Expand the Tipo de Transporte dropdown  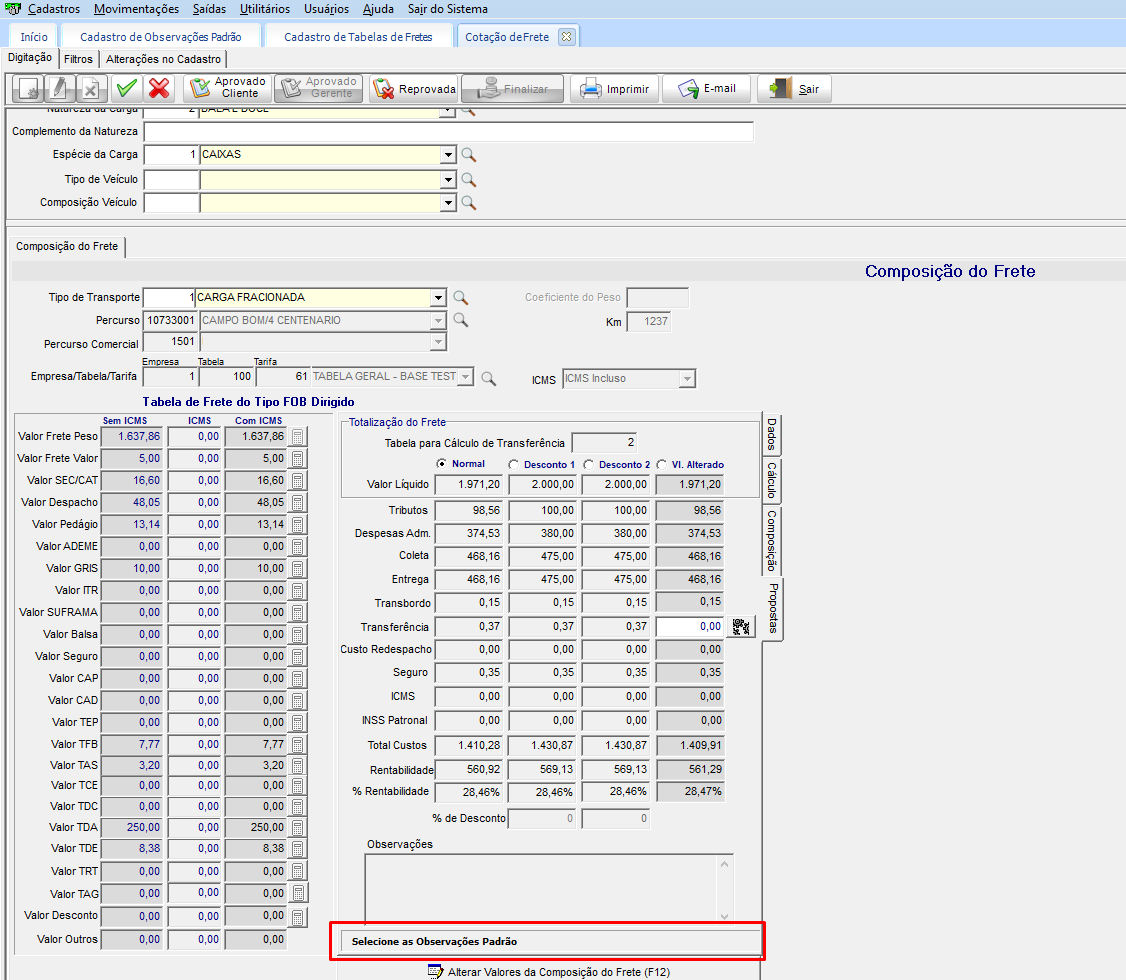click(x=437, y=297)
